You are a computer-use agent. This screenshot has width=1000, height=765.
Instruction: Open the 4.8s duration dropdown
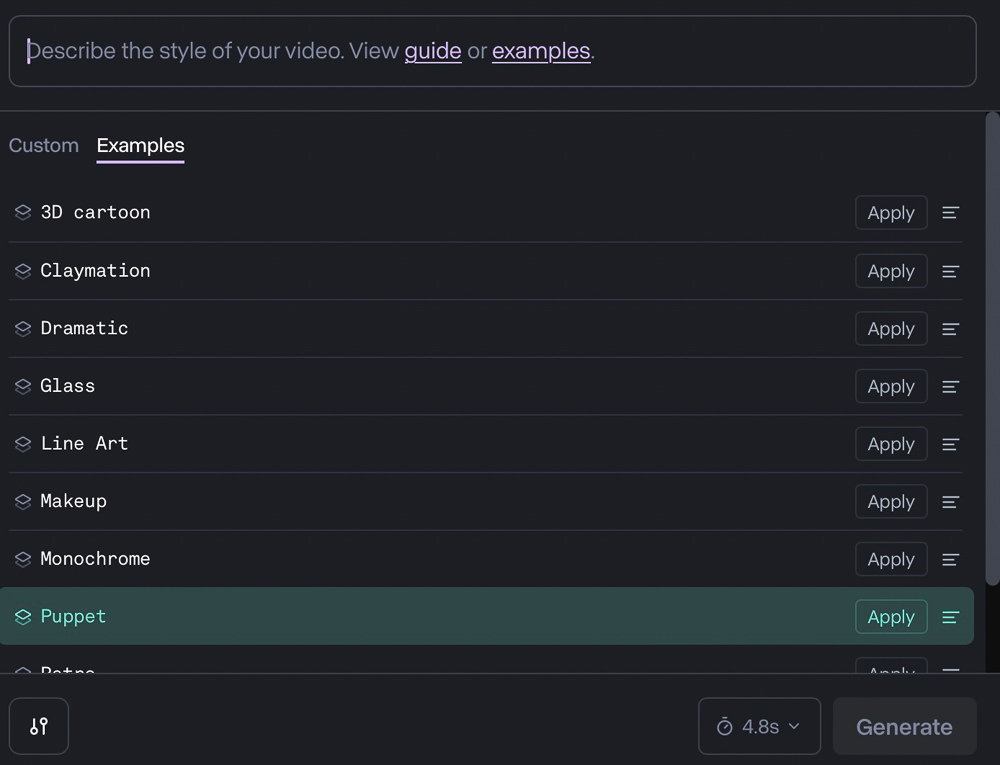(759, 726)
